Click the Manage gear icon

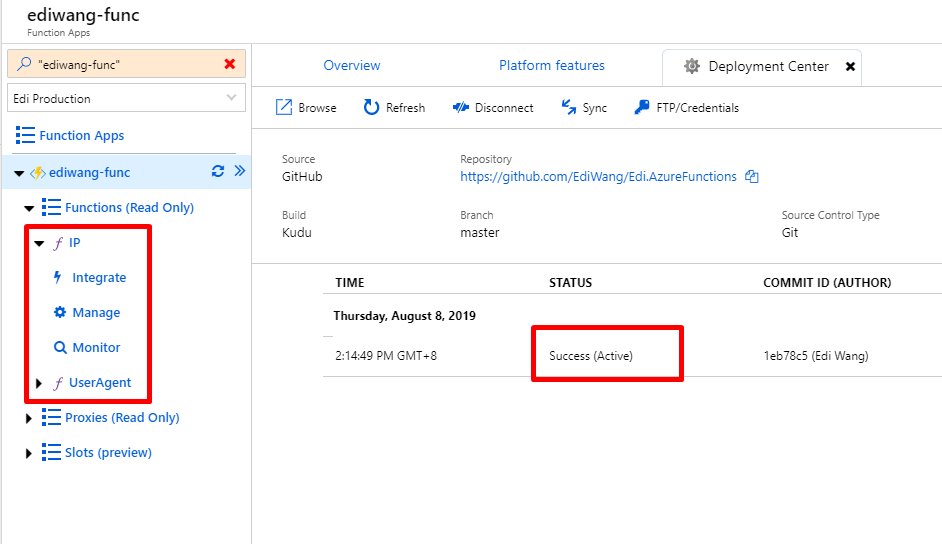[x=59, y=312]
